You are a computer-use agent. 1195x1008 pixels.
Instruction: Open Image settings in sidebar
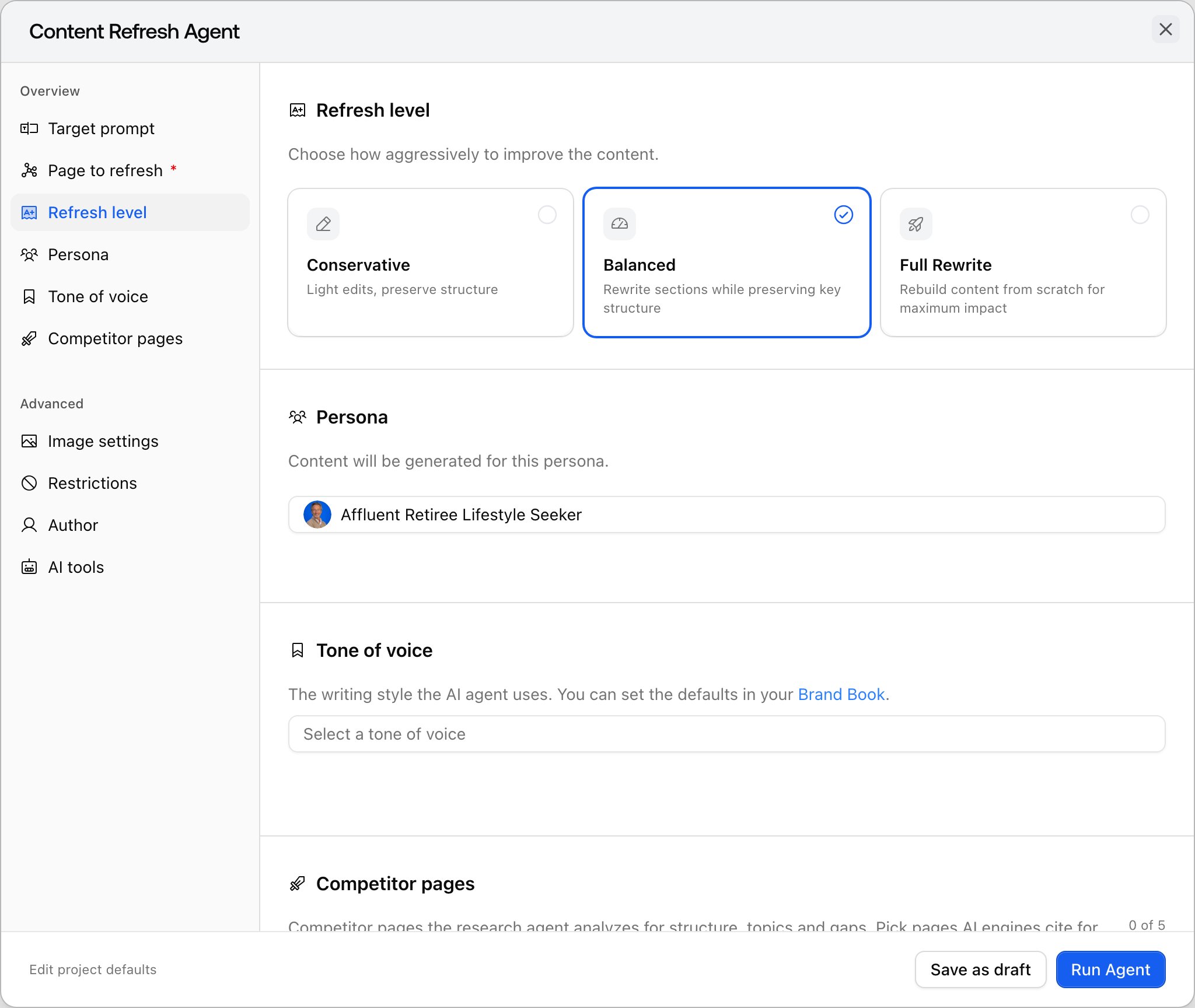coord(130,441)
